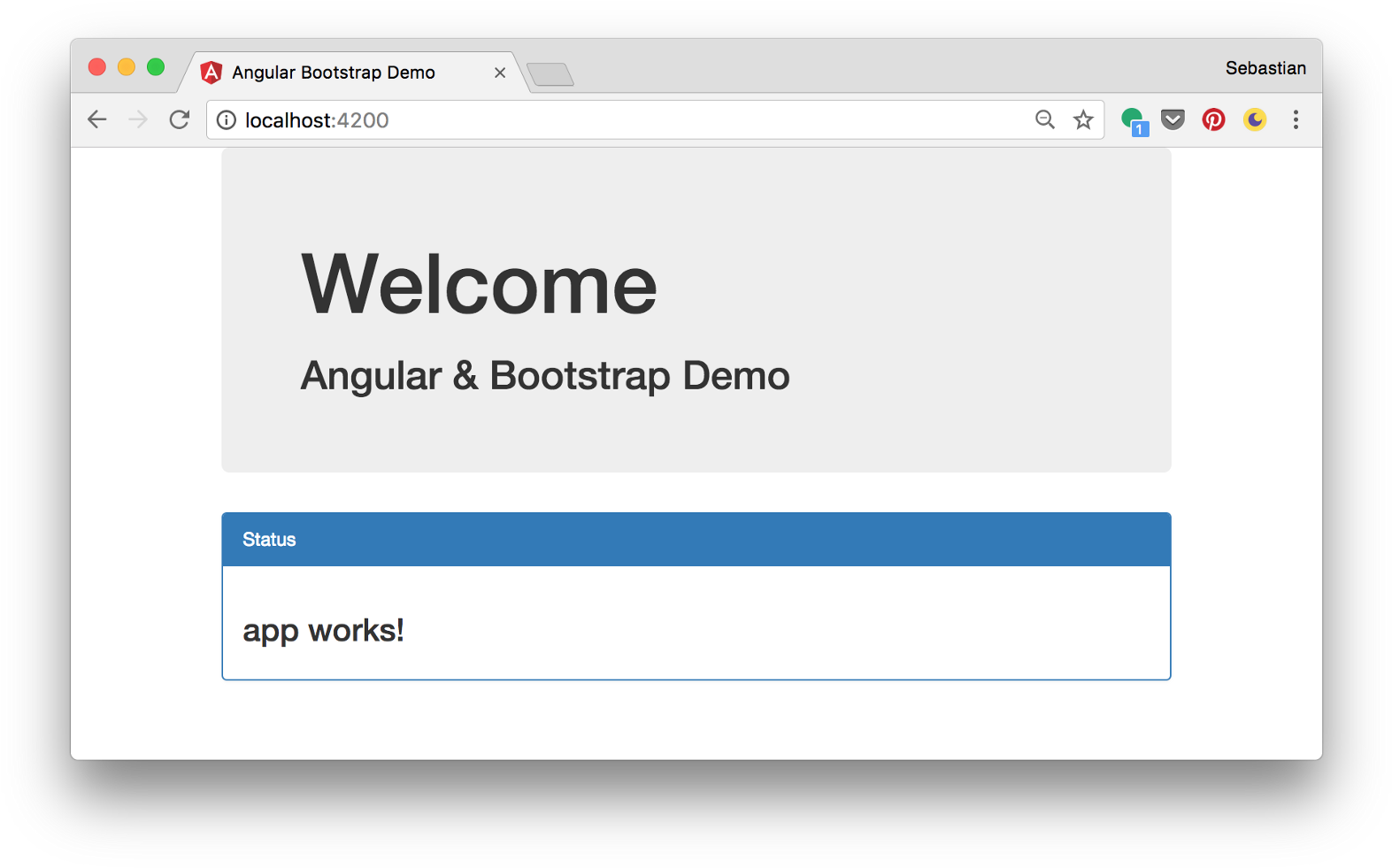Open the Pinterest extension
Viewport: 1392px width, 868px height.
[x=1213, y=119]
